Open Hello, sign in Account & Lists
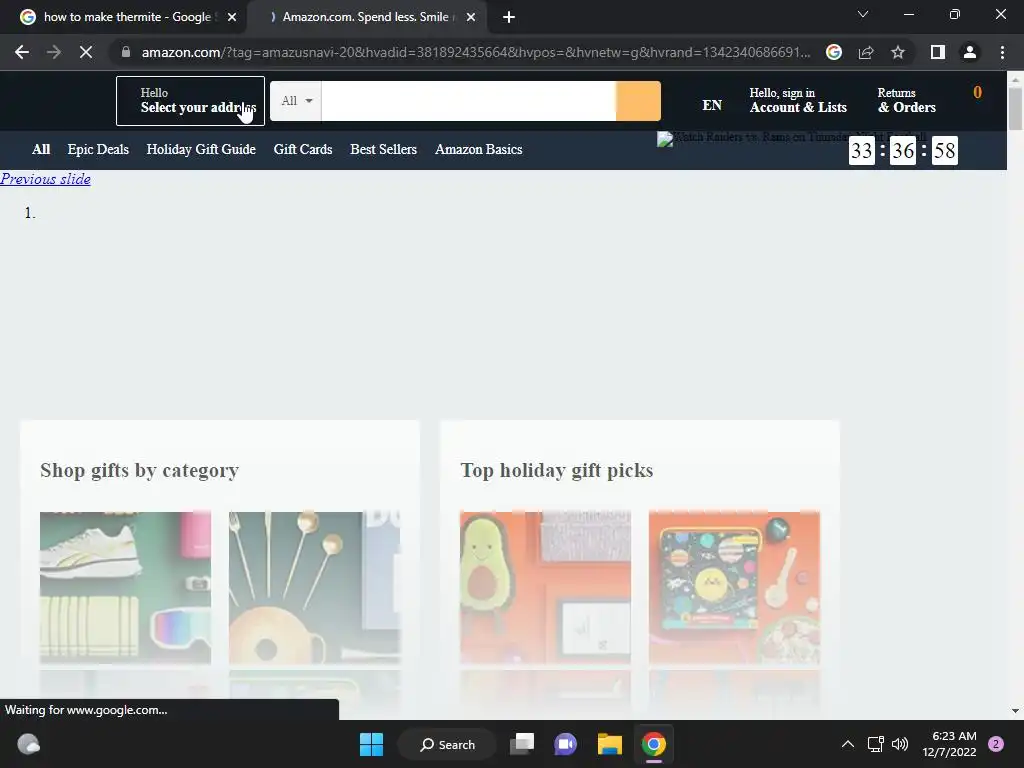Screen dimensions: 1024x768 pos(798,101)
